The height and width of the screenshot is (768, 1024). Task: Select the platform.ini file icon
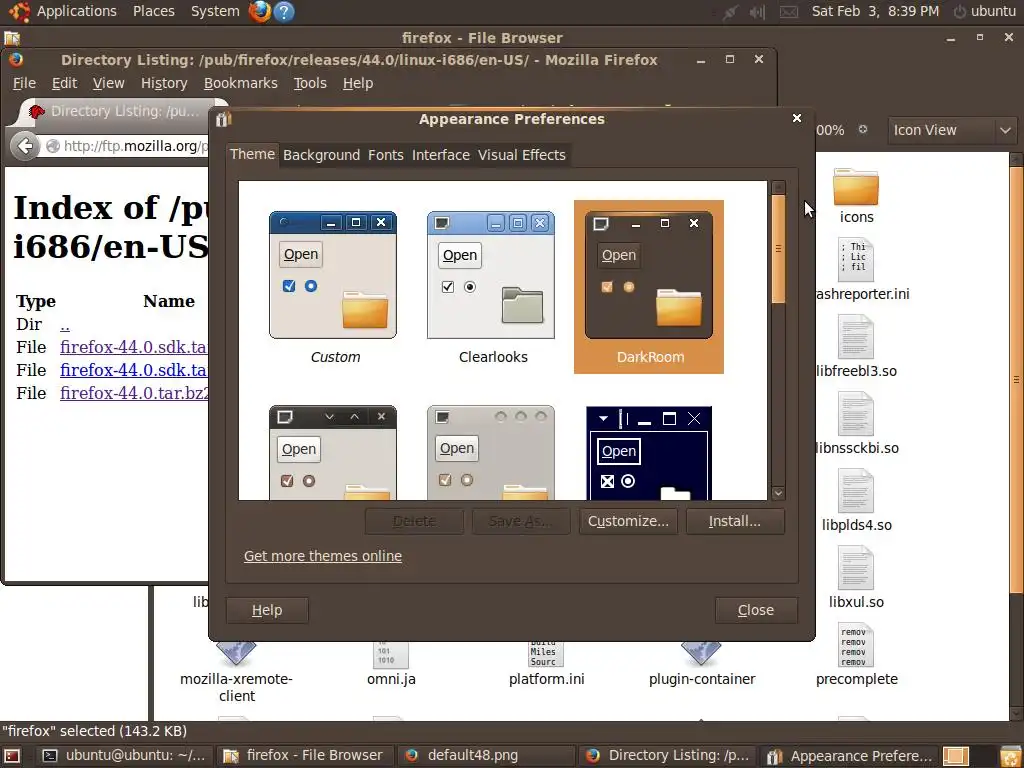pos(546,663)
